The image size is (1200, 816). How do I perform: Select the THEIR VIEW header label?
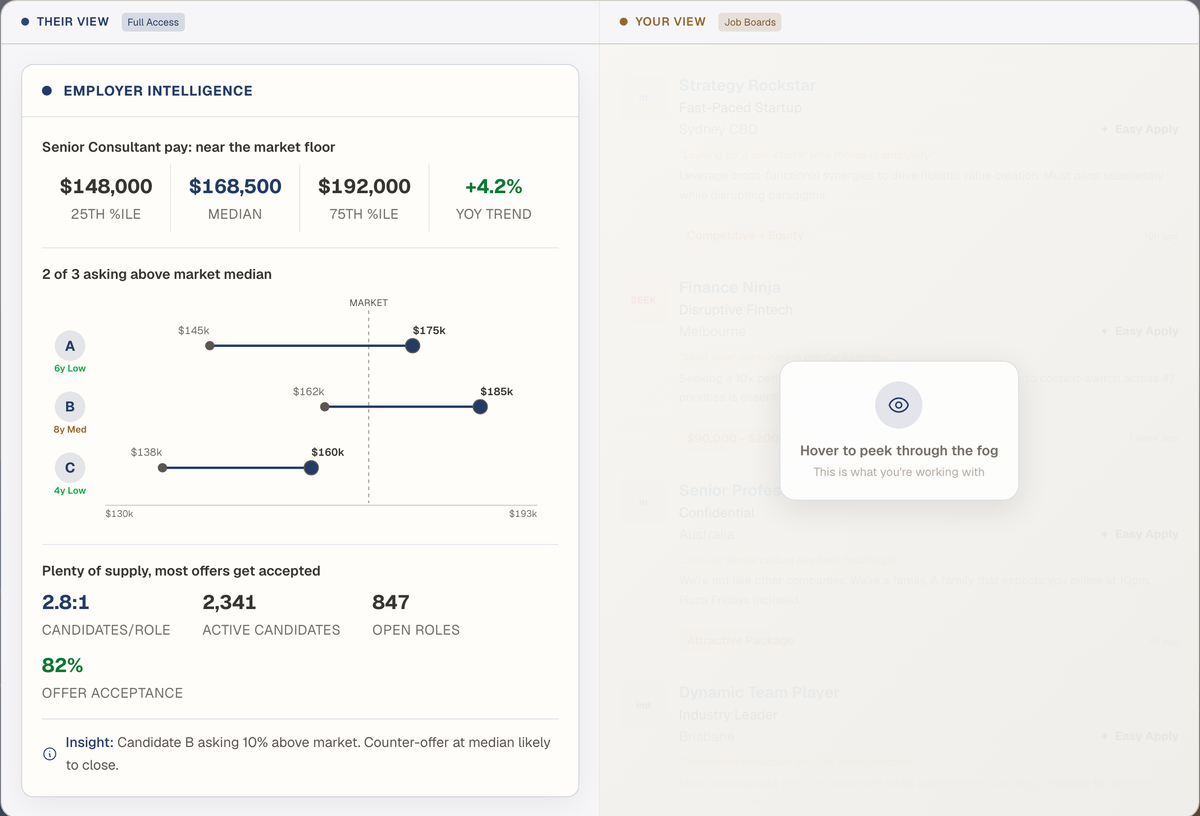(73, 21)
